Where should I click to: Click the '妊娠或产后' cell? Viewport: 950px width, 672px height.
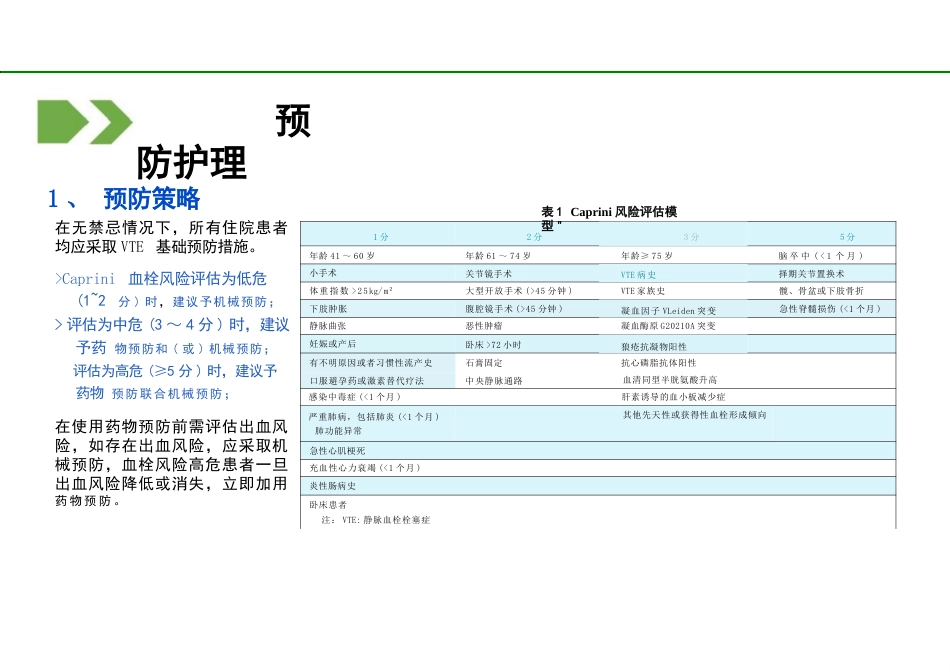(x=333, y=344)
